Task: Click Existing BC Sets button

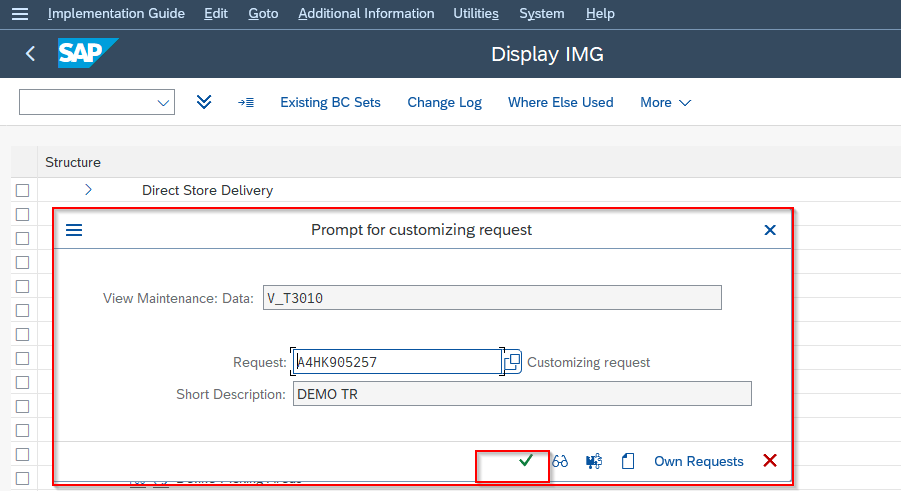Action: (330, 102)
